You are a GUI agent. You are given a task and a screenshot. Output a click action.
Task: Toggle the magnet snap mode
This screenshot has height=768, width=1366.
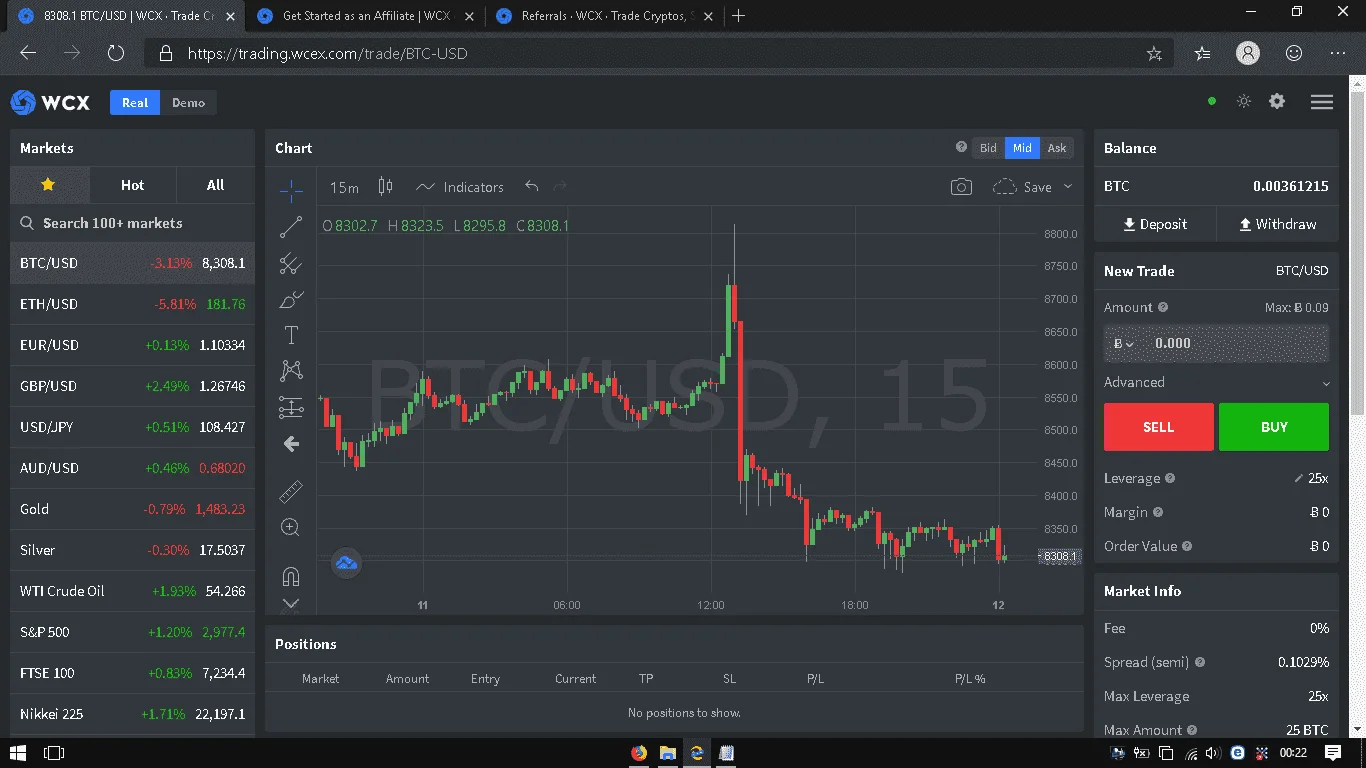tap(291, 576)
